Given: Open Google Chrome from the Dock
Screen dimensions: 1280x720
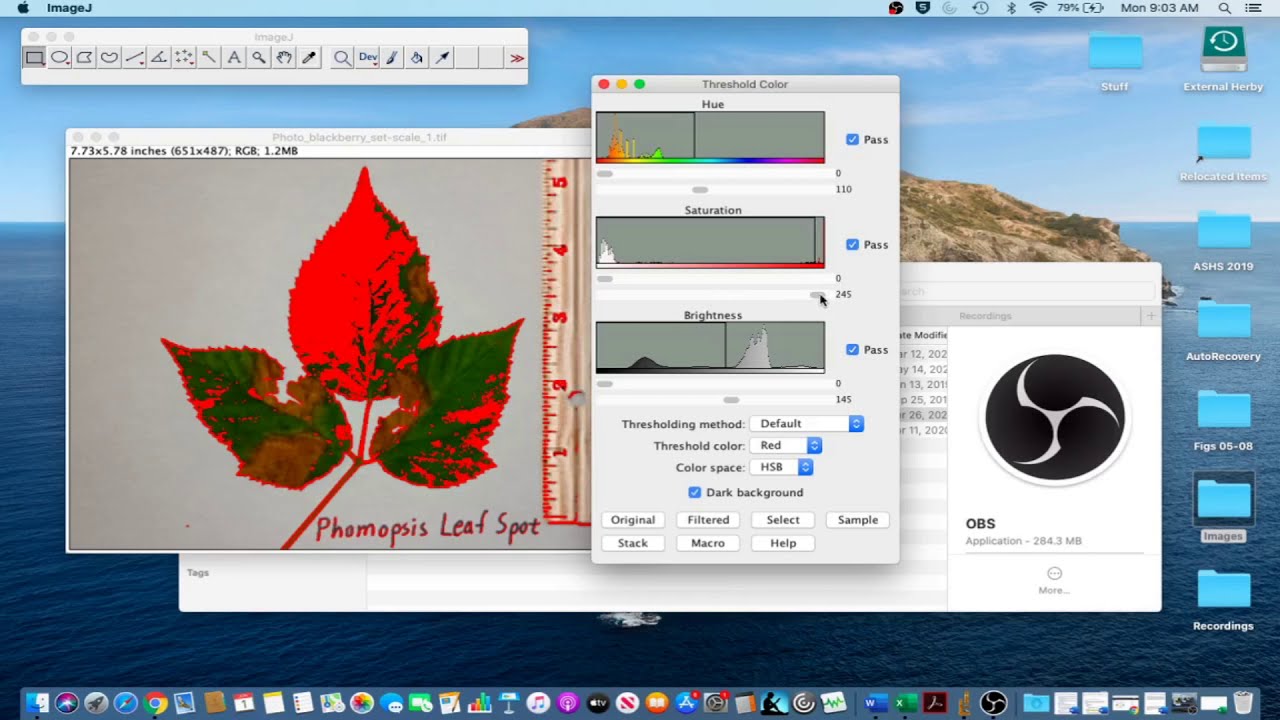Looking at the screenshot, I should pos(155,703).
